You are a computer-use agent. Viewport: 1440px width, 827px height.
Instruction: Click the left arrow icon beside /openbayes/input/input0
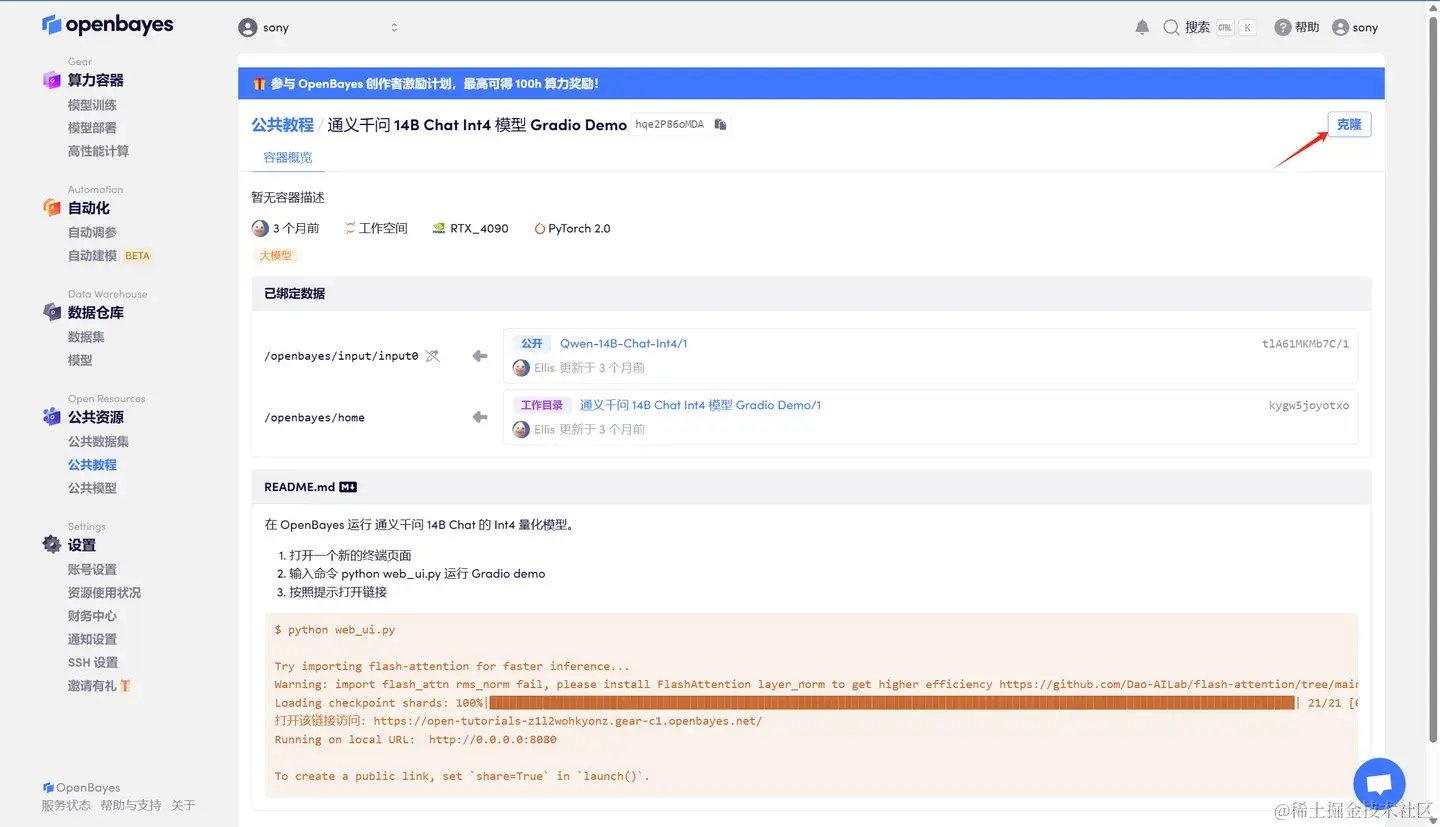coord(480,356)
